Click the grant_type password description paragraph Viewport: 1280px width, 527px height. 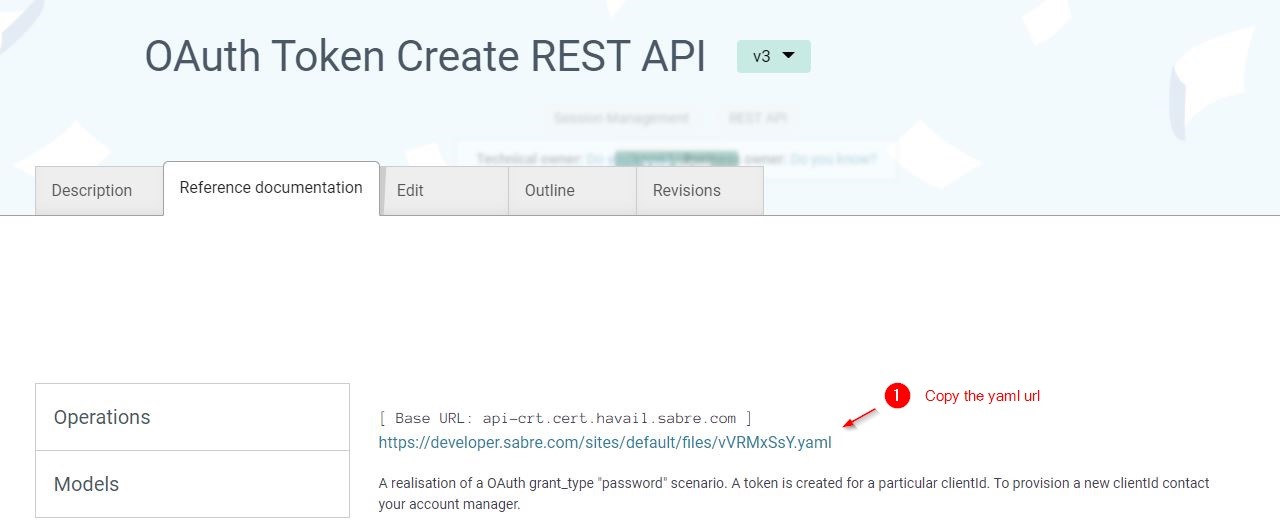click(794, 494)
